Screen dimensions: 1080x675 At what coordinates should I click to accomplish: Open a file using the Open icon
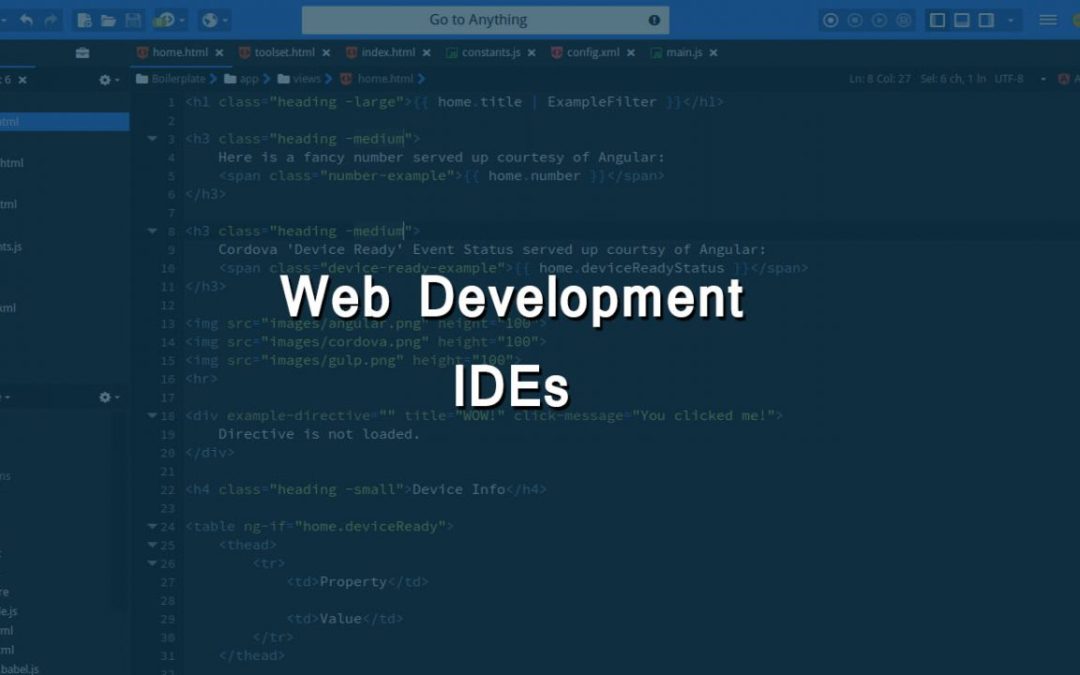point(110,19)
